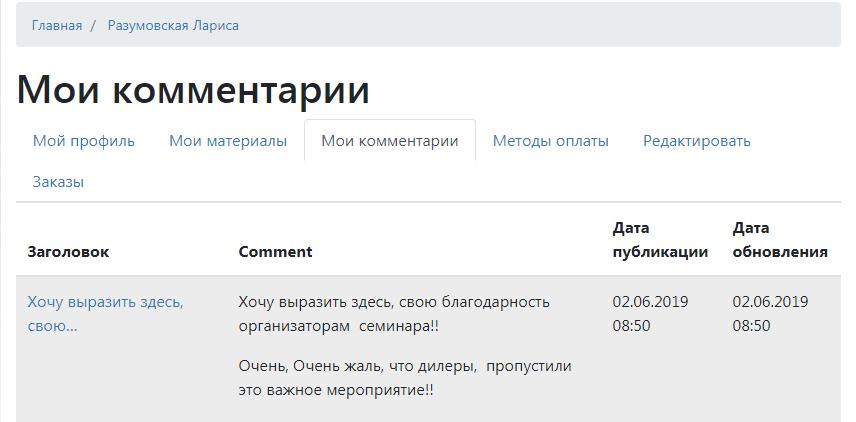
Task: Click the Мои комментарии page heading
Action: [x=193, y=89]
